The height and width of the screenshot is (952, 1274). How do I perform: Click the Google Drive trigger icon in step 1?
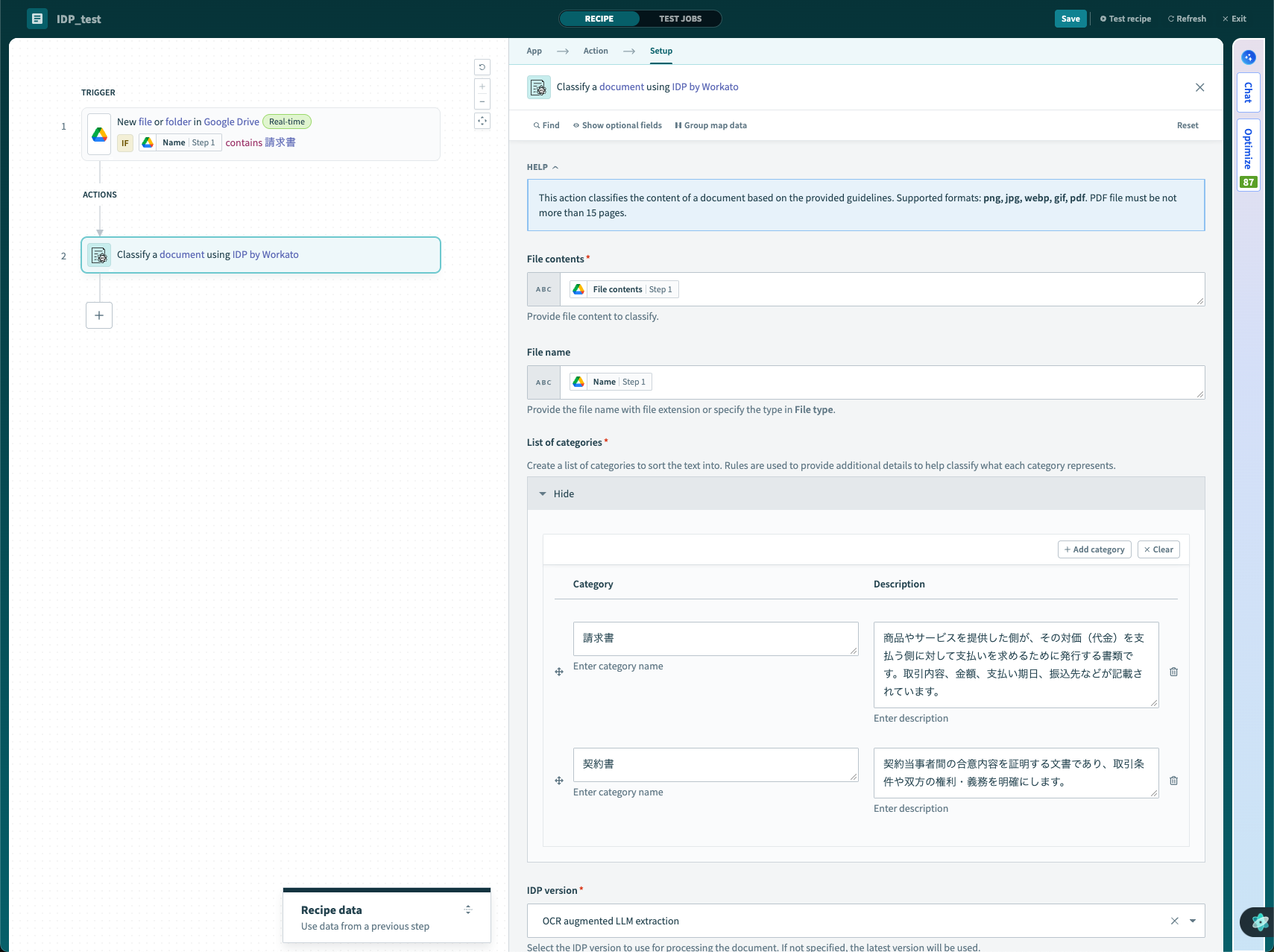(99, 134)
